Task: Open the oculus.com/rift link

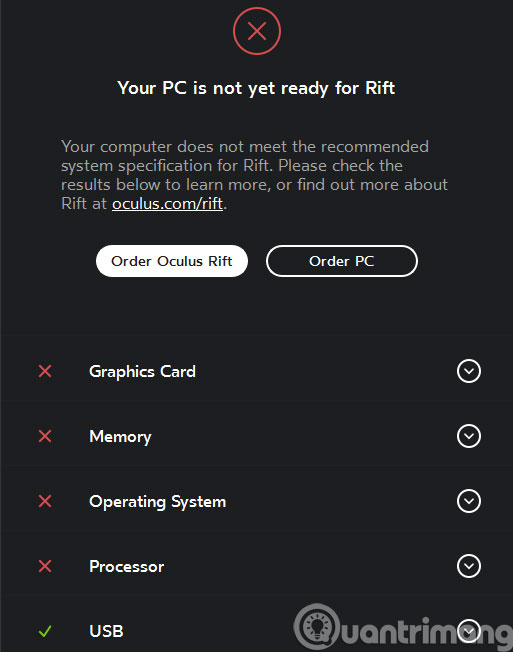Action: pos(168,204)
